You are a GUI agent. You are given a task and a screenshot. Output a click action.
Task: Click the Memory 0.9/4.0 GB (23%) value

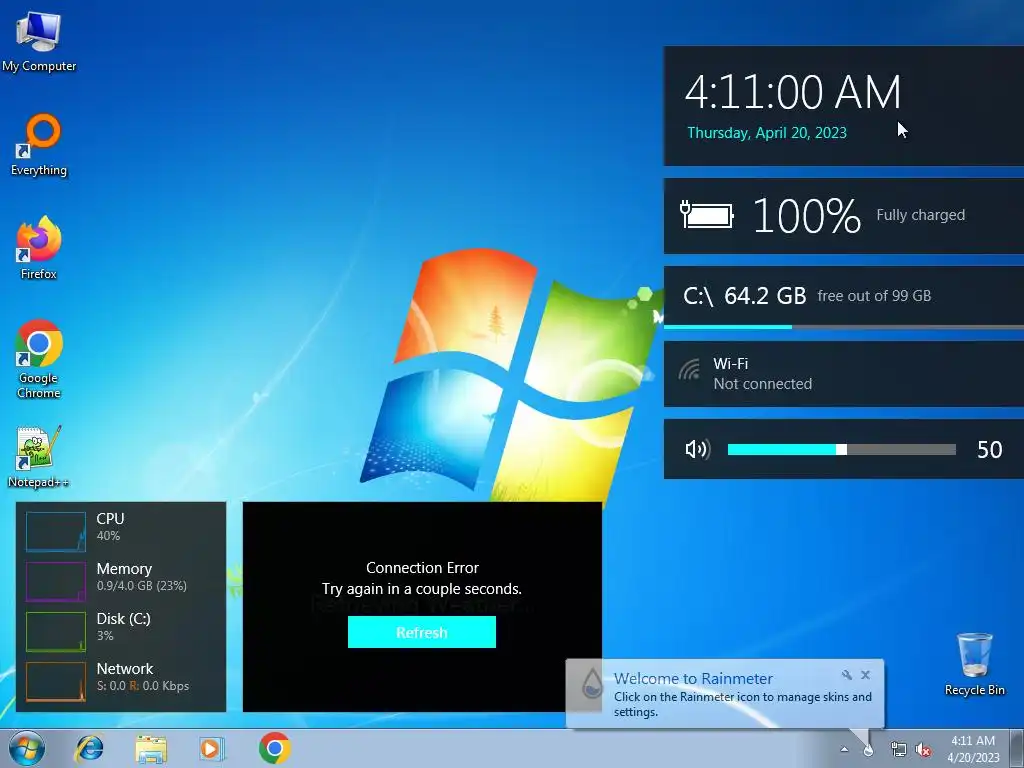coord(142,586)
